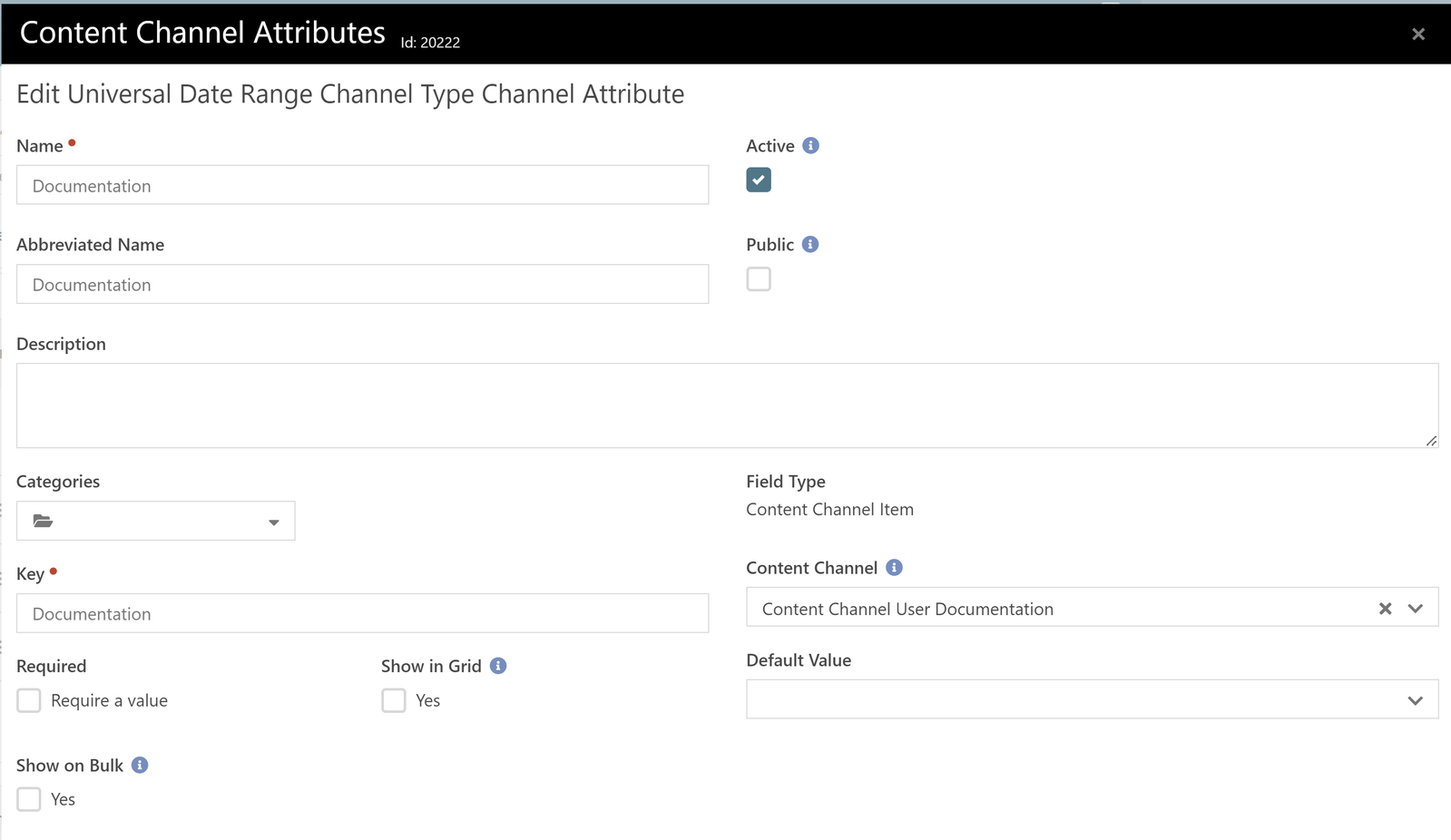This screenshot has height=840, width=1451.
Task: Click the Description textarea resize handle
Action: [1431, 440]
